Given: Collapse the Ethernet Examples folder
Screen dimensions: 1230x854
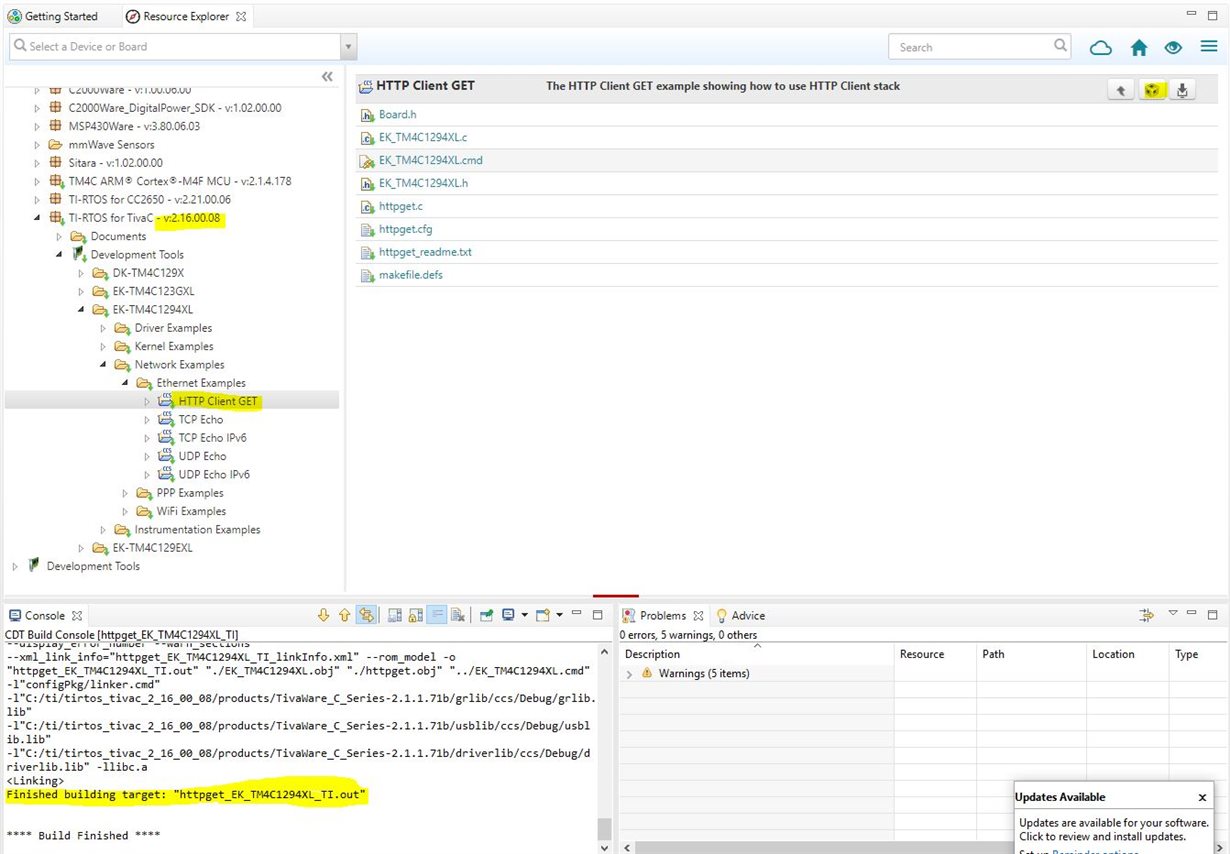Looking at the screenshot, I should pos(126,383).
